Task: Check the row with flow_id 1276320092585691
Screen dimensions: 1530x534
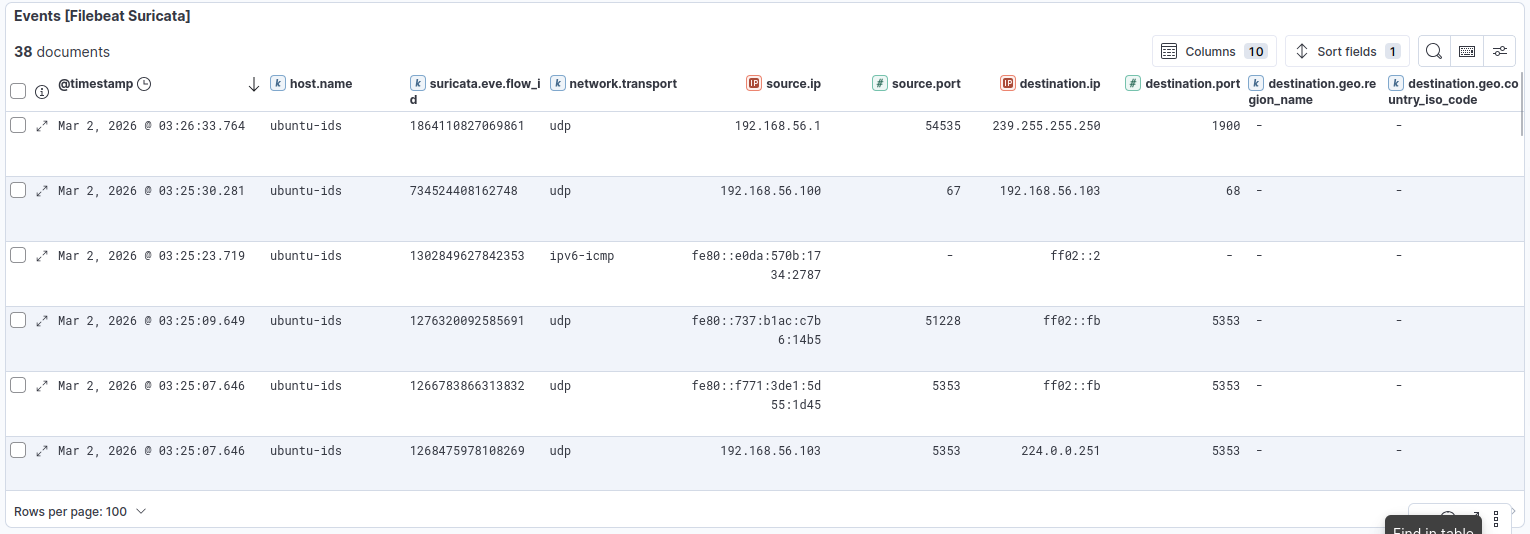Action: 18,320
